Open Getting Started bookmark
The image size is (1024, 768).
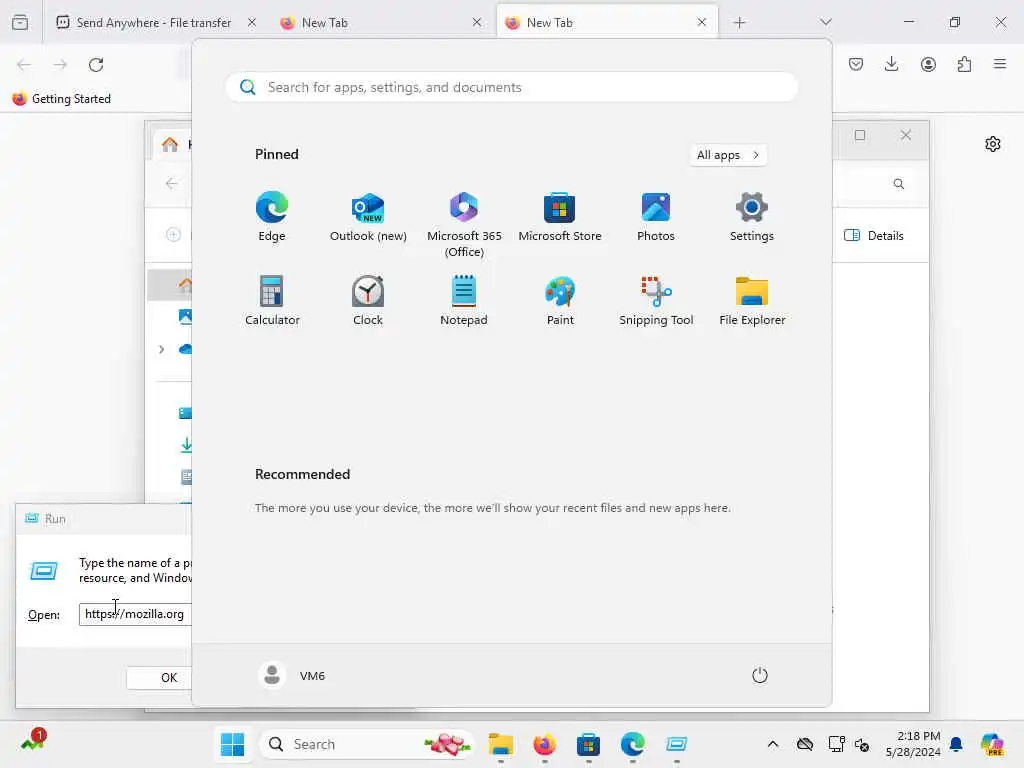pyautogui.click(x=62, y=99)
